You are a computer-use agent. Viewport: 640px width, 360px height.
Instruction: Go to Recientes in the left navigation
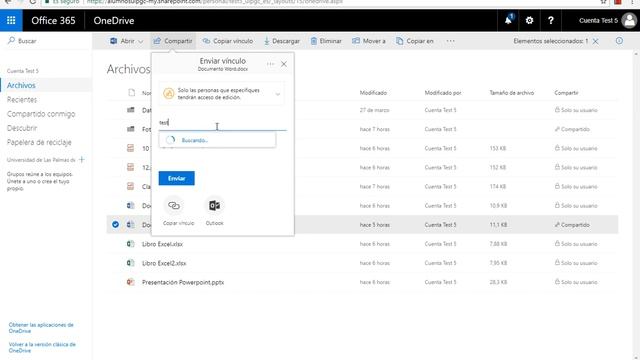click(x=22, y=100)
